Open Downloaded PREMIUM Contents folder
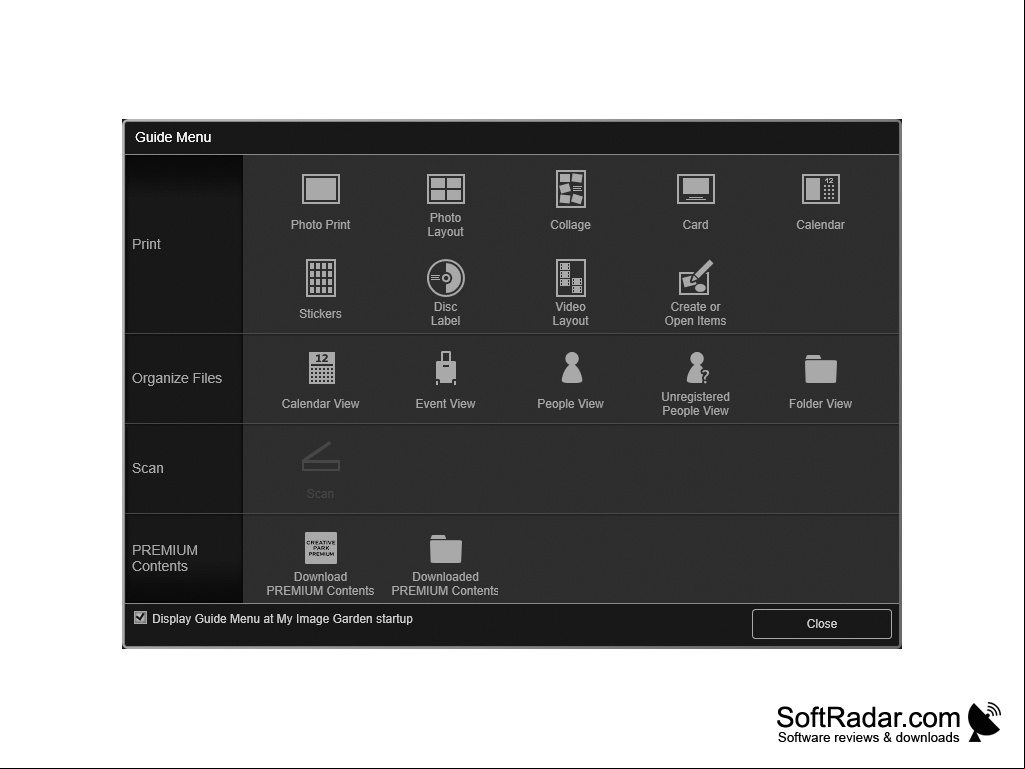 click(446, 549)
